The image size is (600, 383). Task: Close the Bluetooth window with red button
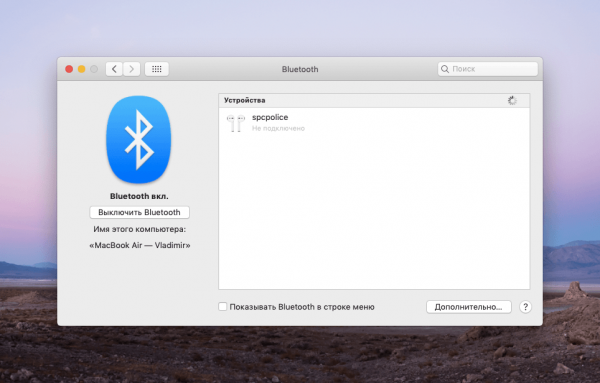click(69, 69)
